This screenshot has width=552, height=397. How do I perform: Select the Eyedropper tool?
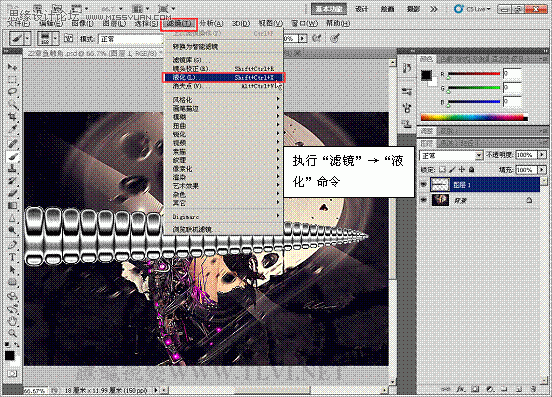pyautogui.click(x=12, y=130)
